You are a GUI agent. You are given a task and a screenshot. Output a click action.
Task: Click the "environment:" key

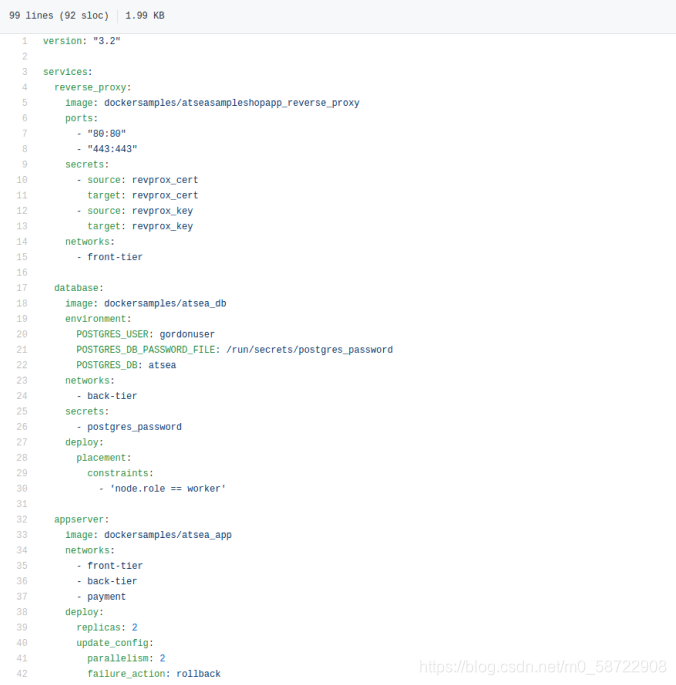(98, 319)
